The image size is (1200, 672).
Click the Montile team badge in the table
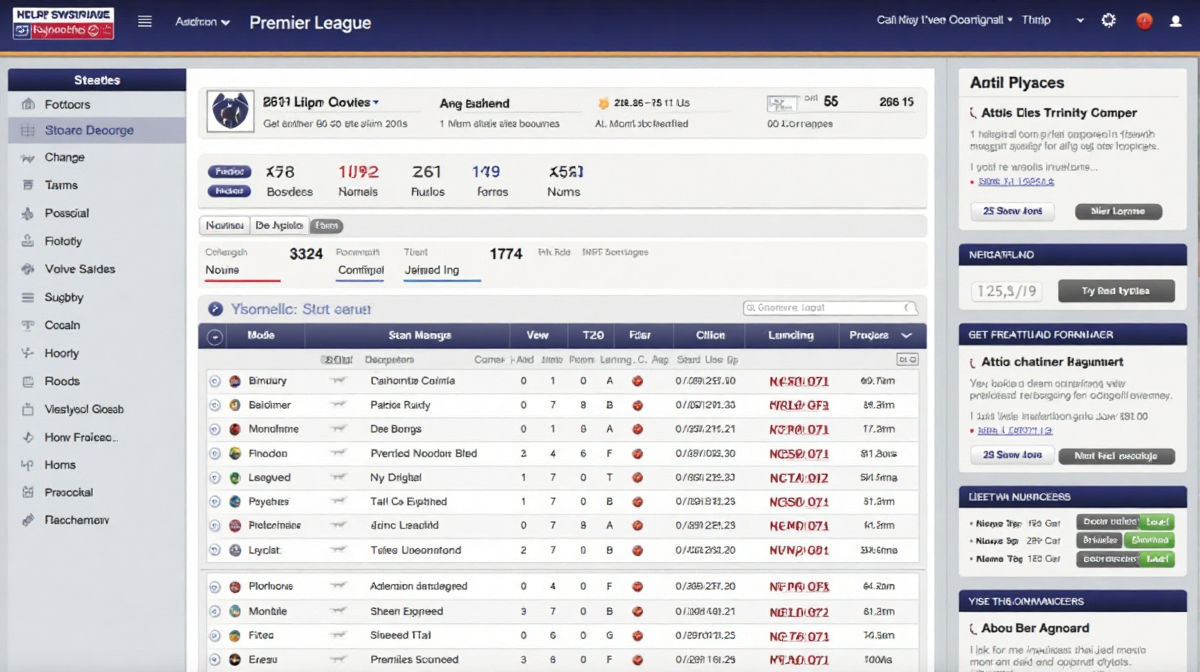[235, 611]
